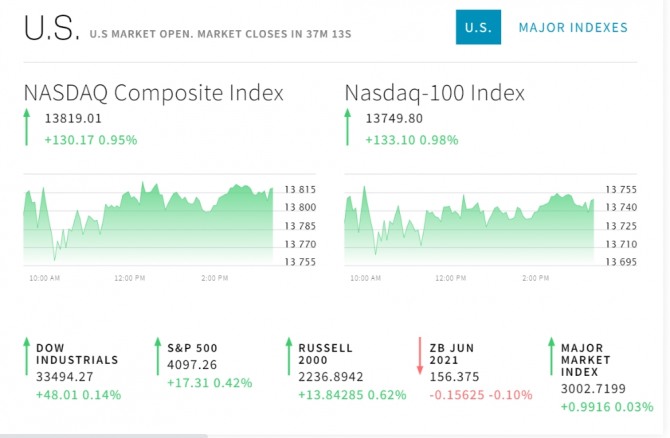Open the Russell 2000 quote link
This screenshot has width=670, height=438.
pyautogui.click(x=325, y=354)
